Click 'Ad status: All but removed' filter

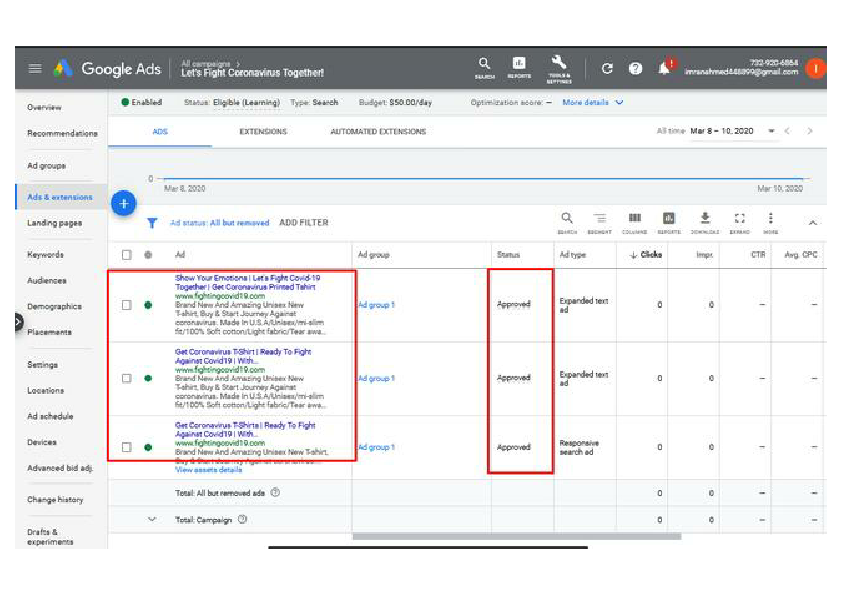pos(220,223)
